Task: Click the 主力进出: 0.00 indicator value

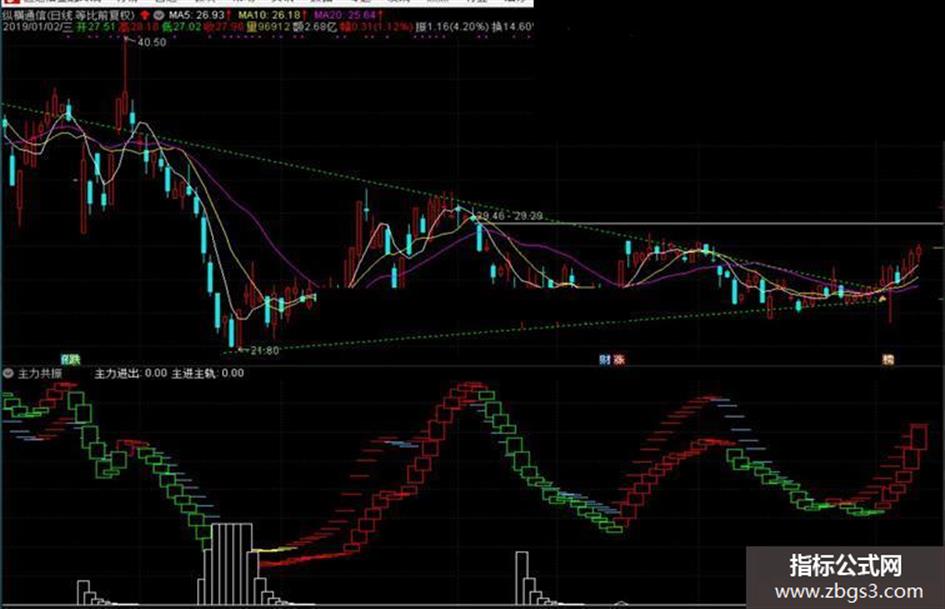Action: pos(131,373)
